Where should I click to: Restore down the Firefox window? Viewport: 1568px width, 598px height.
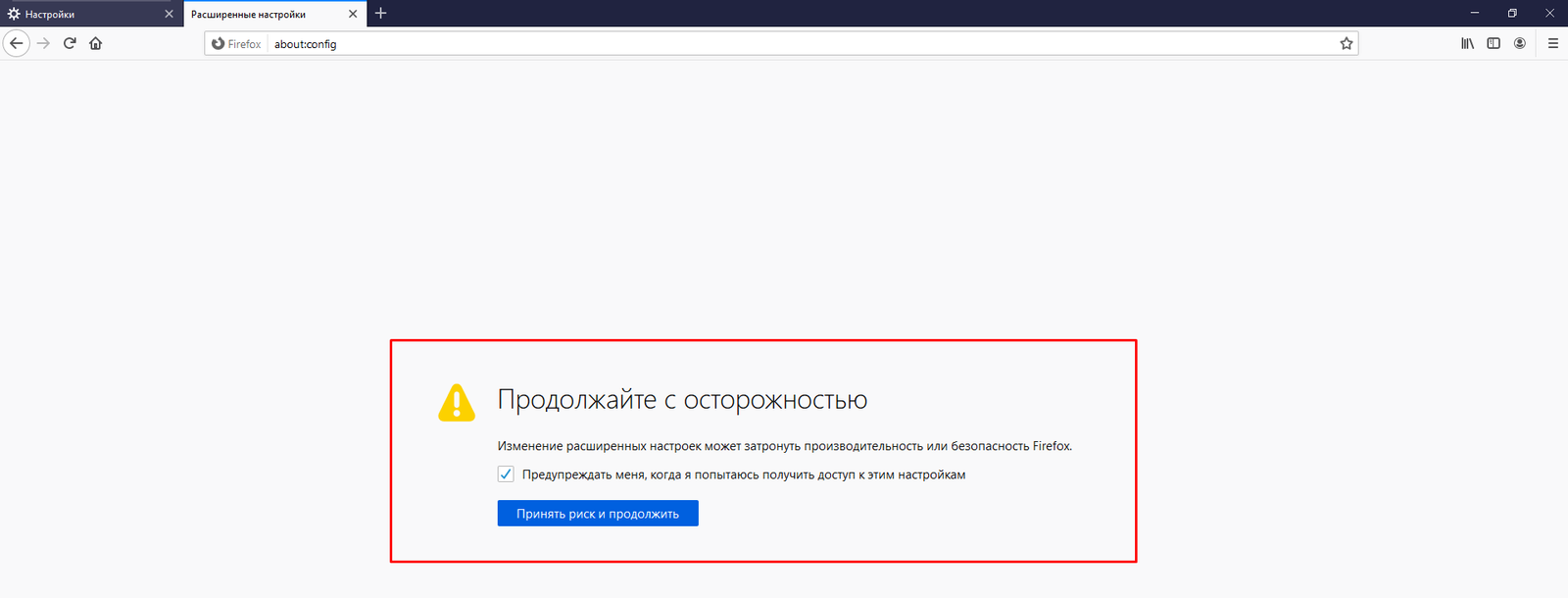1512,13
